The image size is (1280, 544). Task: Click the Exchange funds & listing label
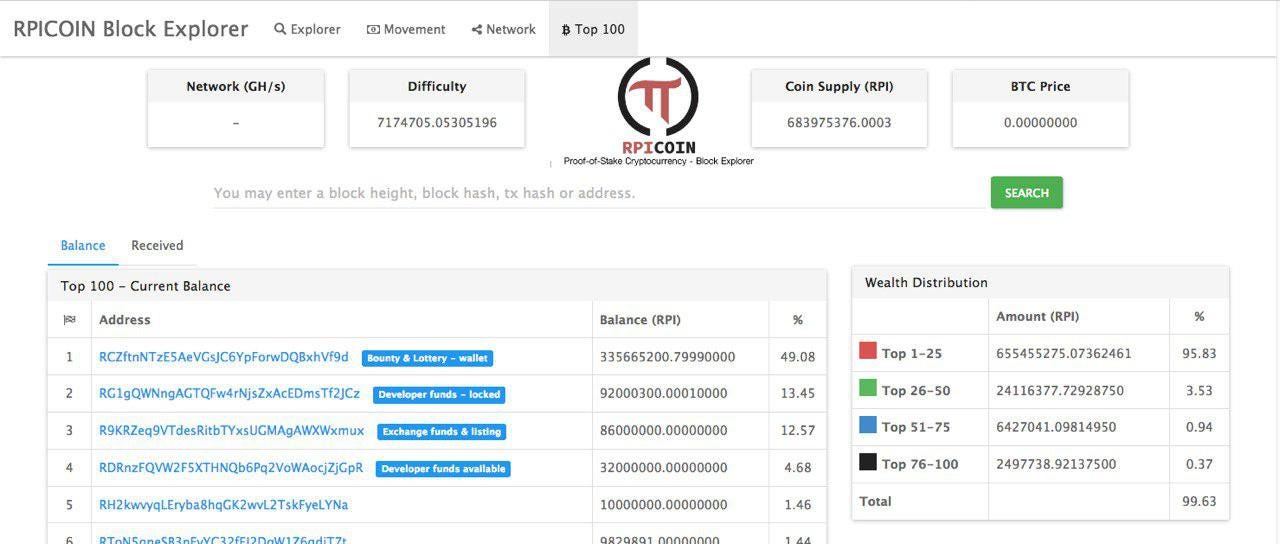[441, 432]
